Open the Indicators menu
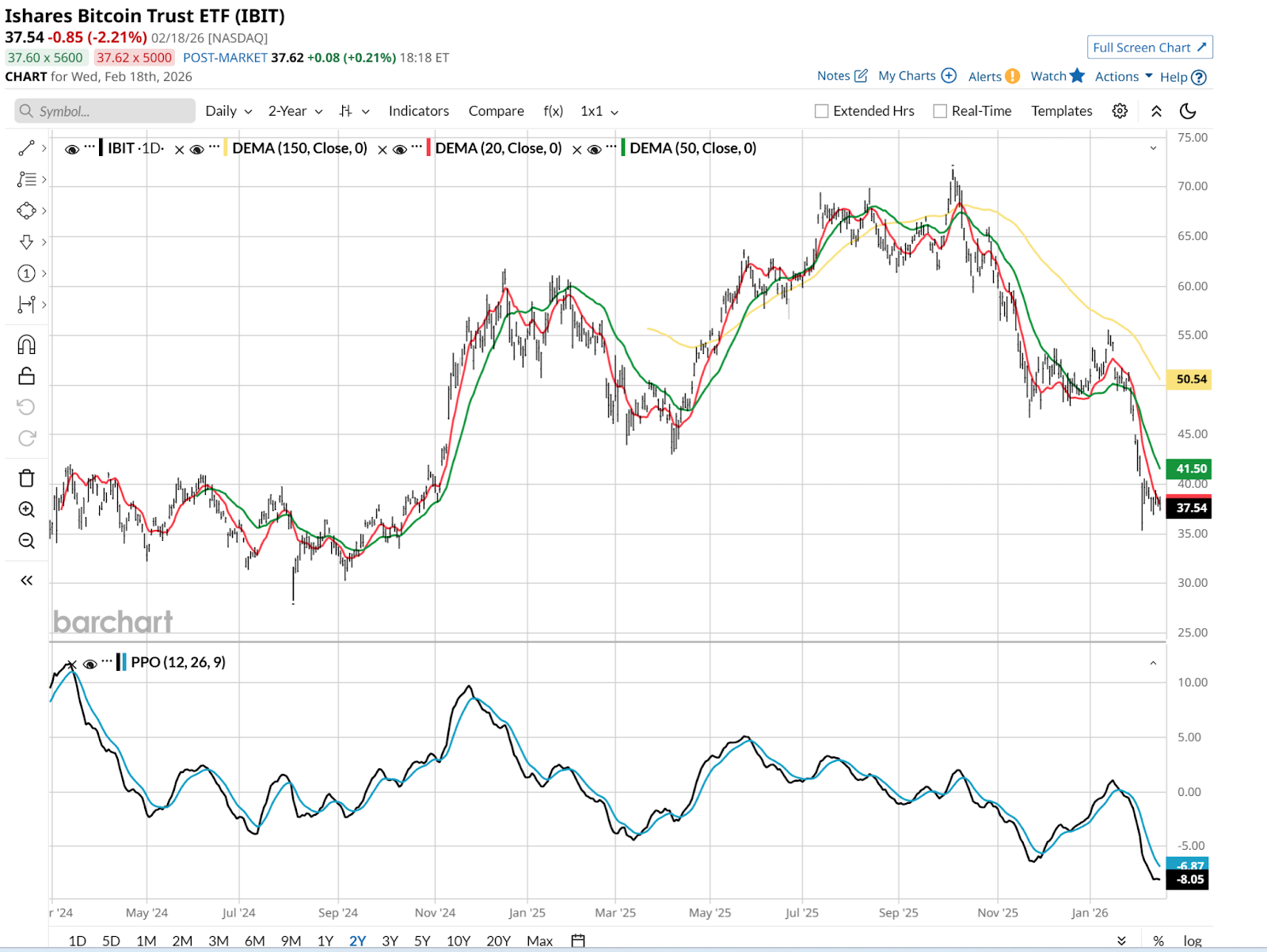The width and height of the screenshot is (1267, 952). (x=418, y=111)
